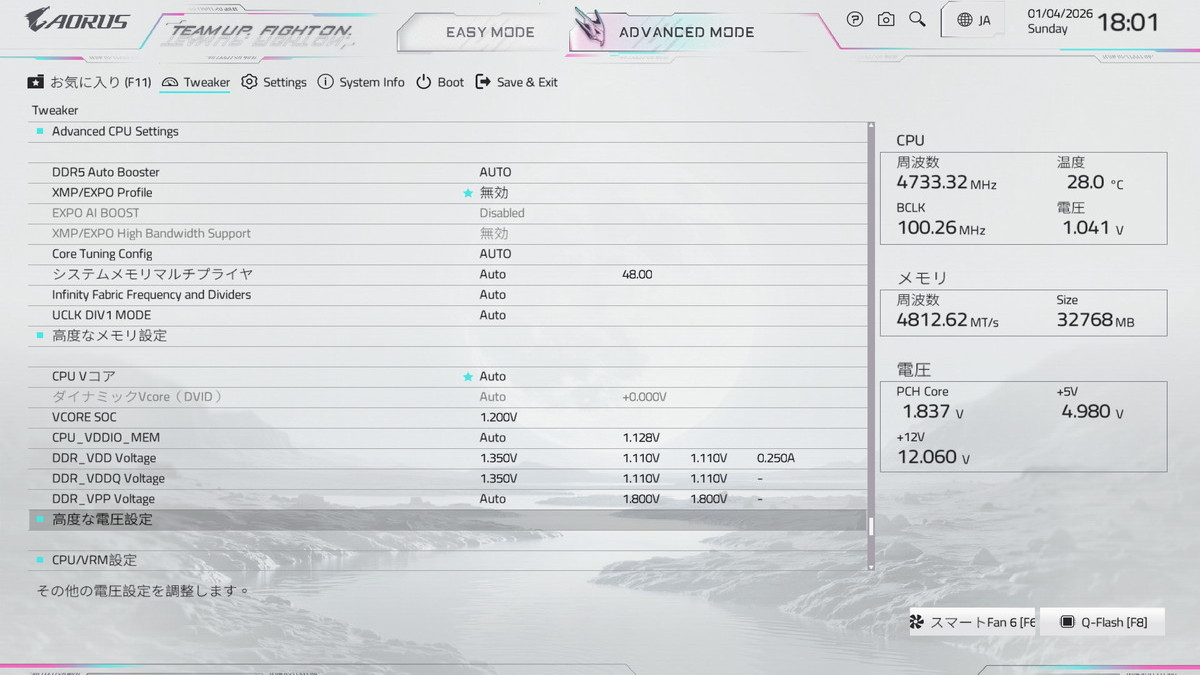Toggle the star beside XMP/EXPO Profile
Viewport: 1200px width, 675px height.
pos(467,193)
